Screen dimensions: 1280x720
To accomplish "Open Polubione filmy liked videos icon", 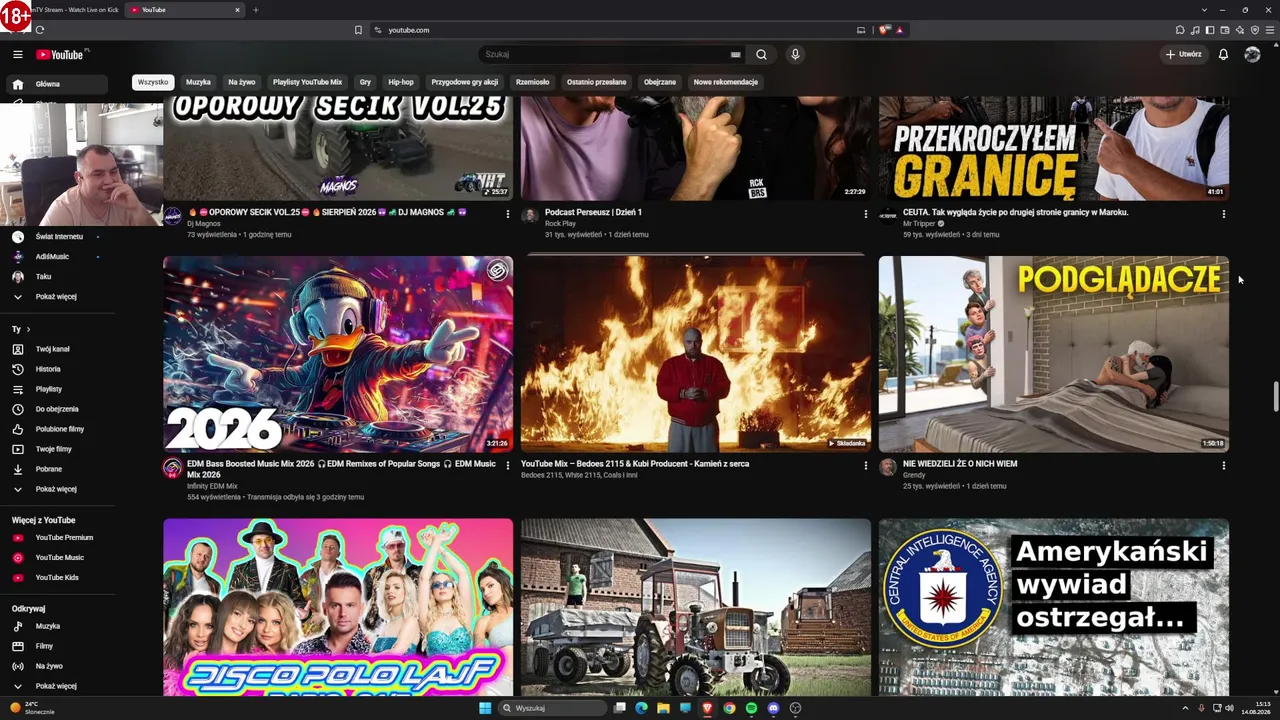I will pyautogui.click(x=18, y=429).
